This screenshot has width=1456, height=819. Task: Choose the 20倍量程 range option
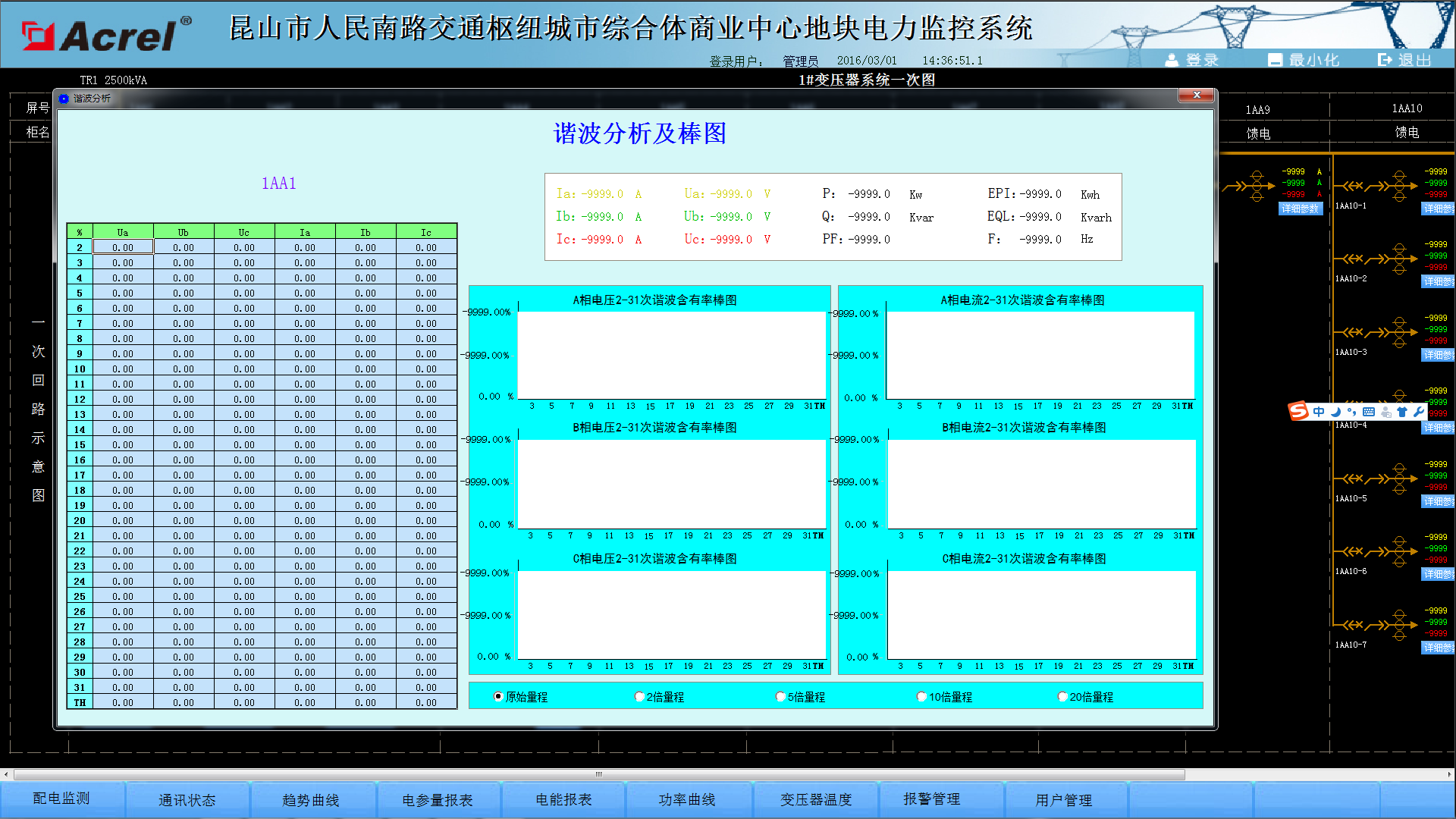(1062, 697)
